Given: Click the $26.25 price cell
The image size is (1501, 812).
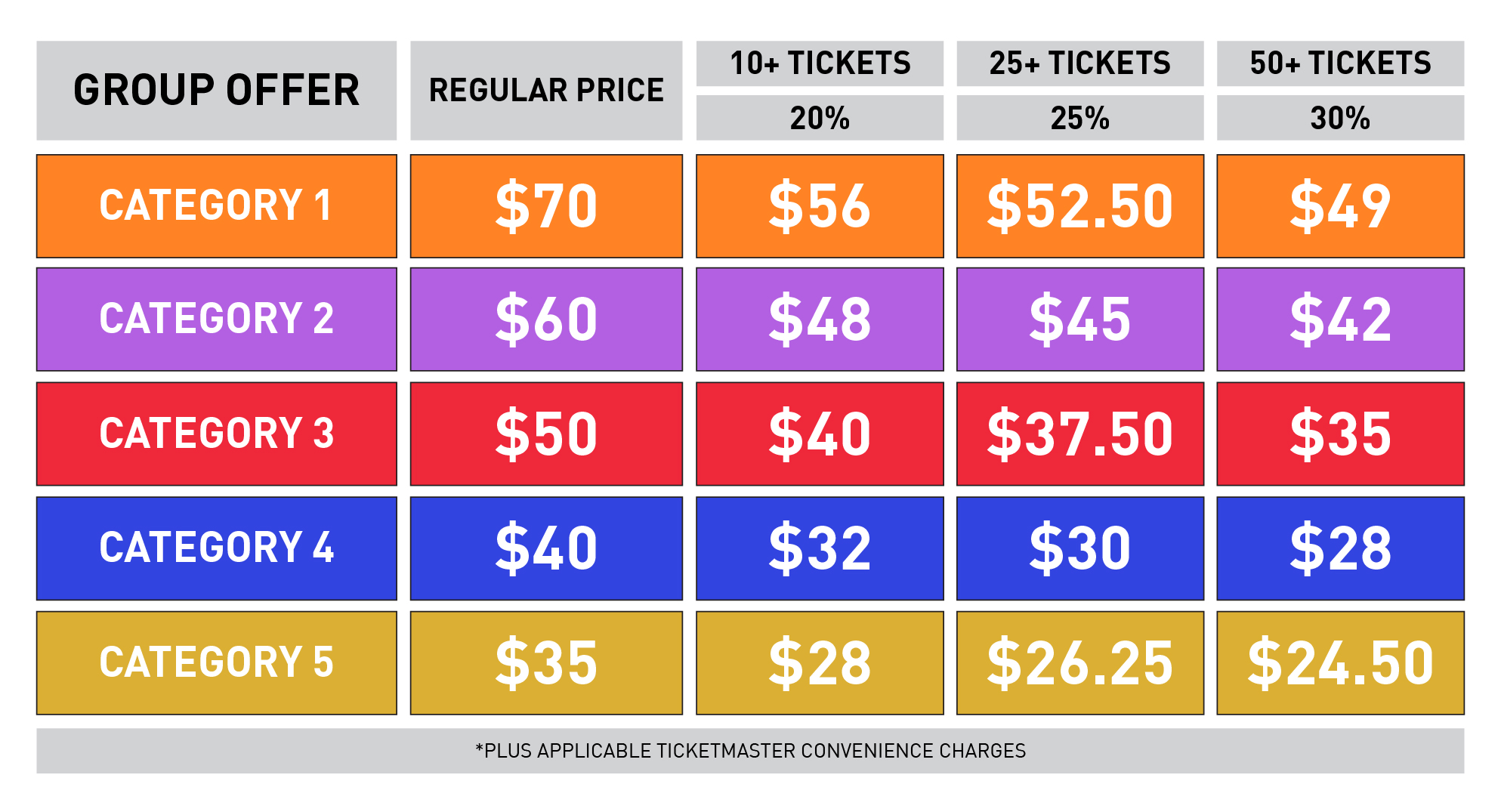Looking at the screenshot, I should click(1080, 663).
